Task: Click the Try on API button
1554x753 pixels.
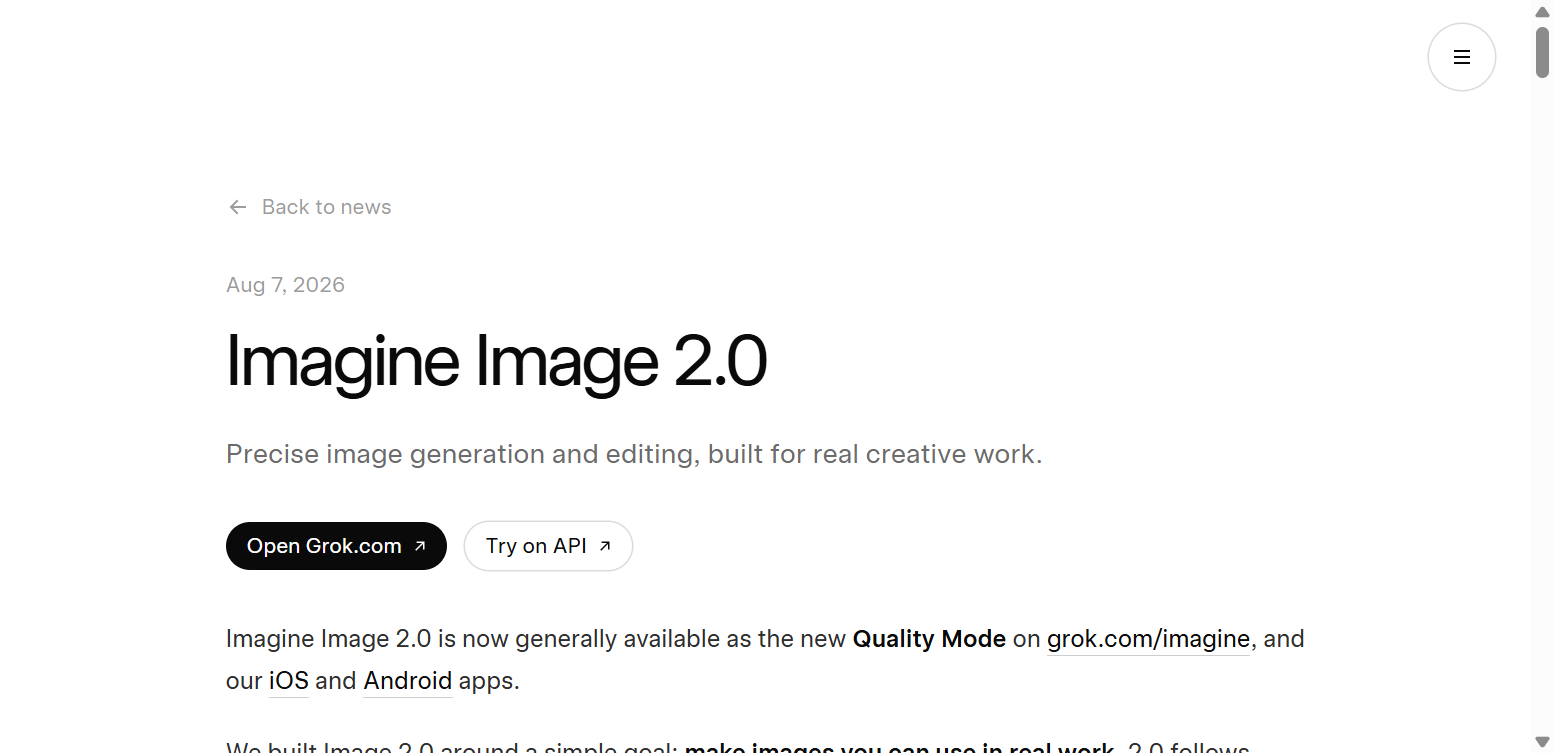Action: tap(548, 546)
